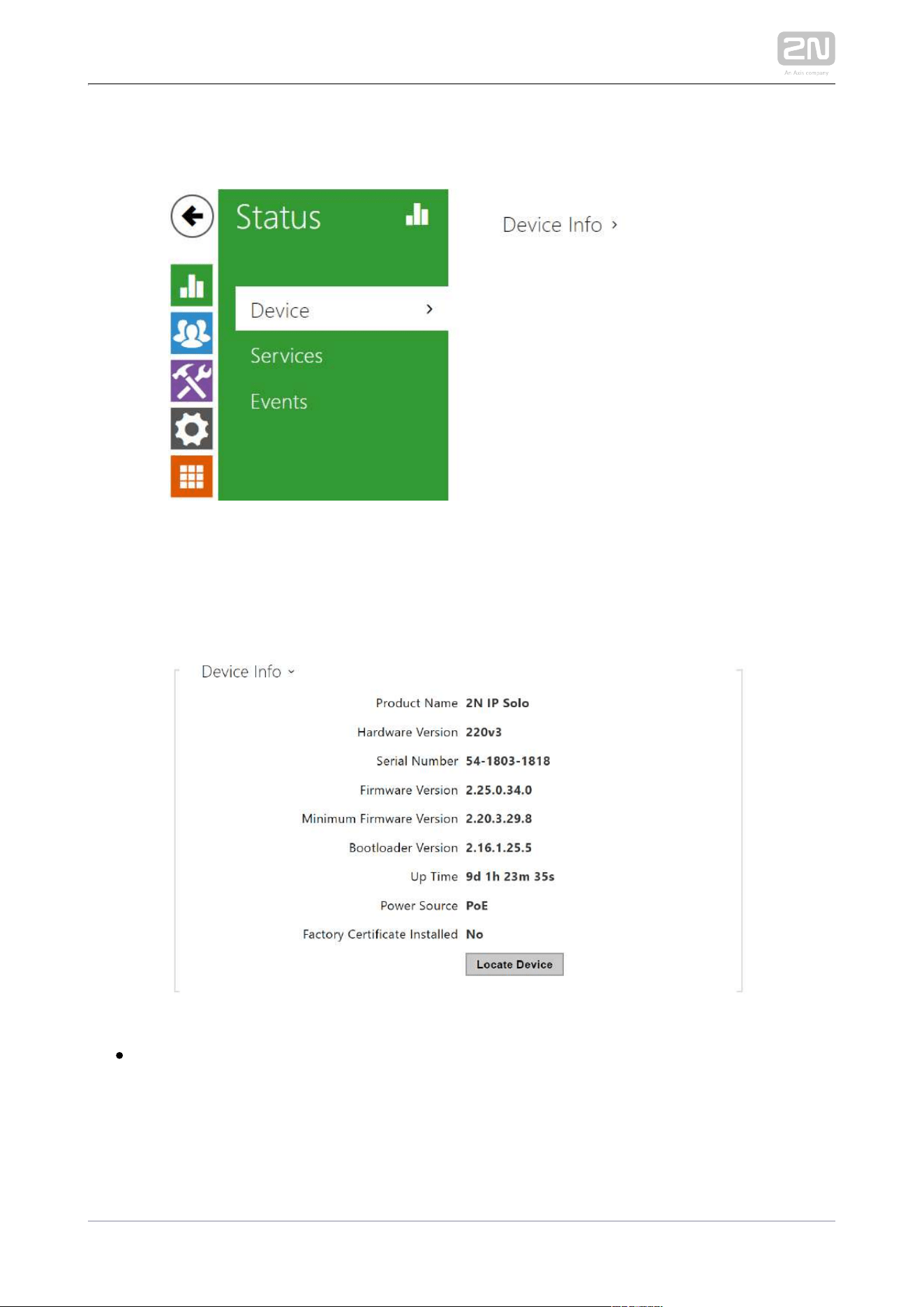
Task: Click the Factory Certificate Installed value No
Action: pyautogui.click(x=475, y=934)
